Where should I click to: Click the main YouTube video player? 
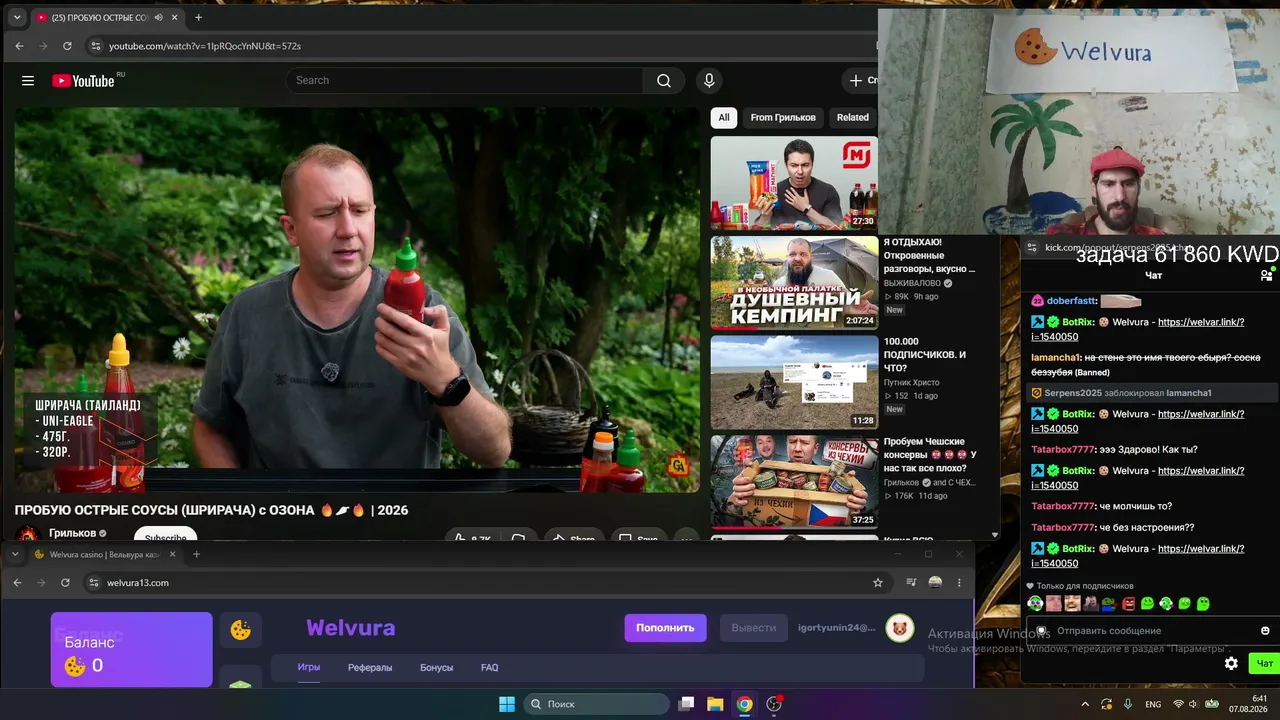point(357,300)
